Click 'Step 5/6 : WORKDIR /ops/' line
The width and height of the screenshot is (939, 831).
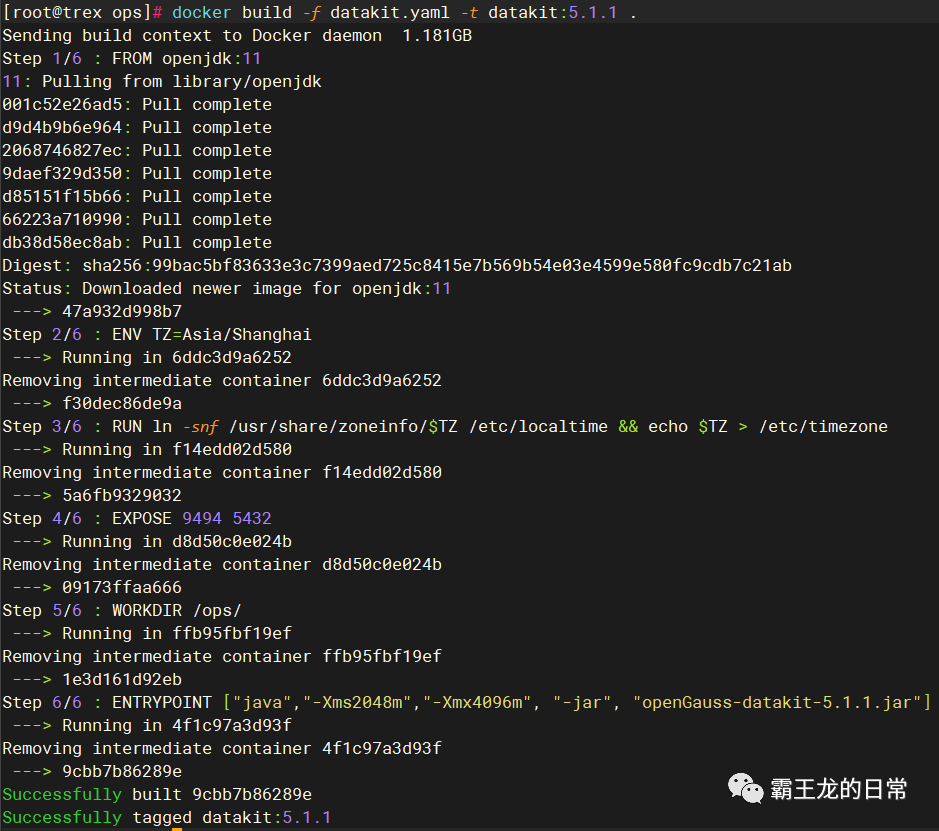[x=122, y=611]
